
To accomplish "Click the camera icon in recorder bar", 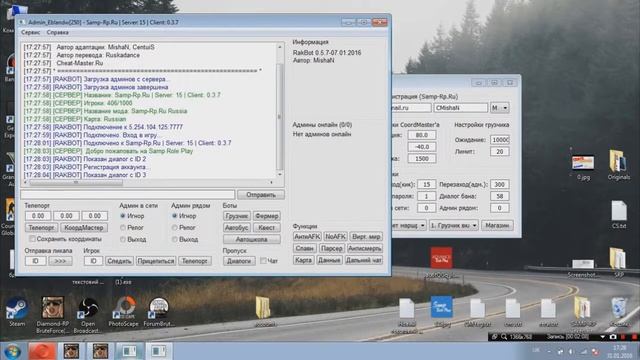I will (x=613, y=337).
